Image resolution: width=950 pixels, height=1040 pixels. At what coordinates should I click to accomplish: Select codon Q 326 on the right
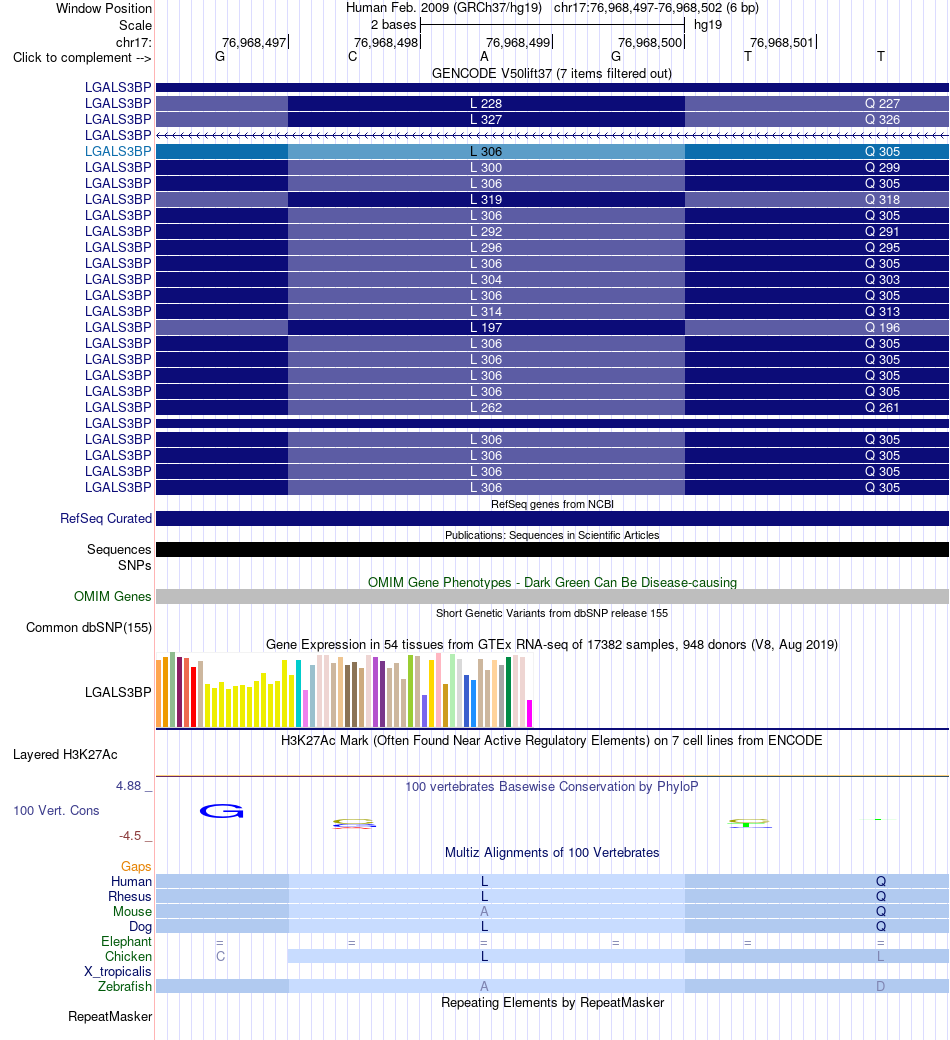[x=882, y=119]
